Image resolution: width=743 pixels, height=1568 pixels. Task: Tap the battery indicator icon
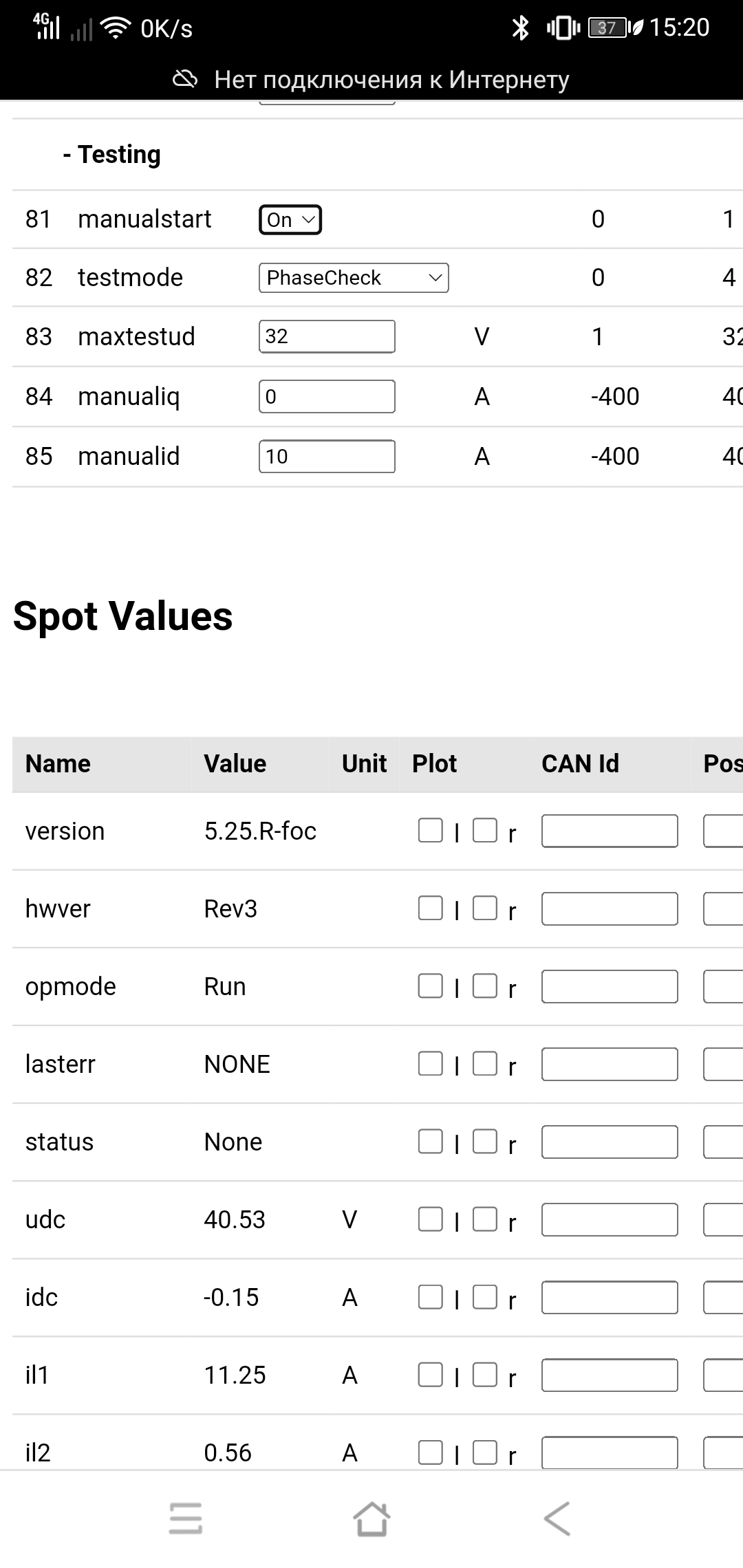(x=608, y=28)
